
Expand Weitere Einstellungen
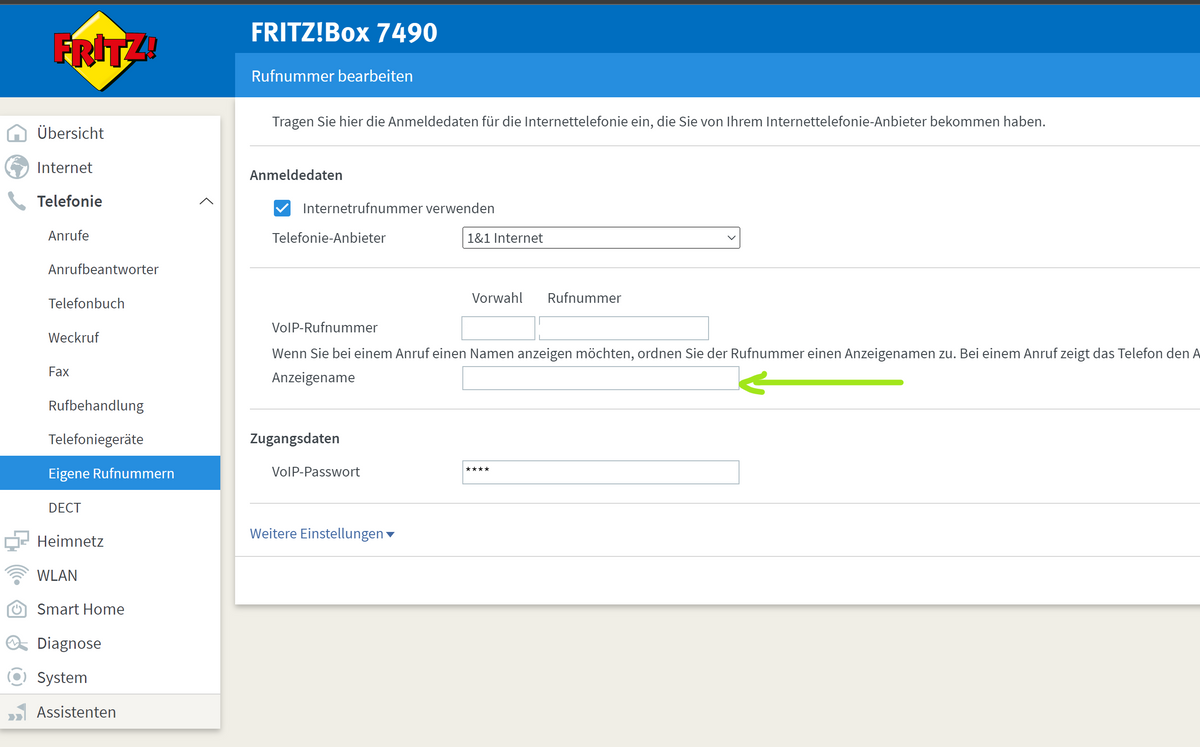322,534
